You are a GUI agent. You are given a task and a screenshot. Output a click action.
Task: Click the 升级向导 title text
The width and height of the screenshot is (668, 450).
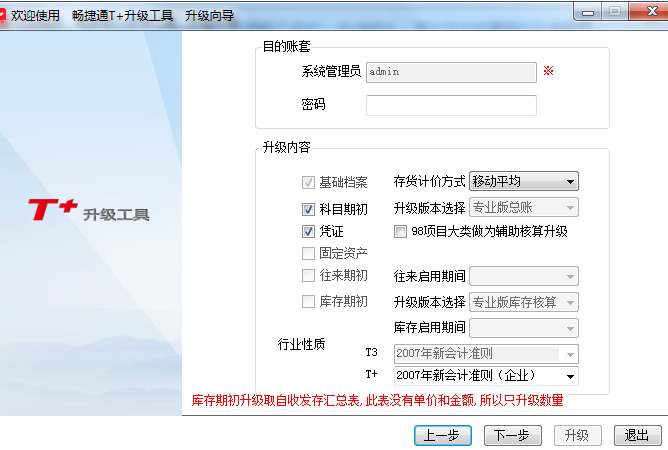coord(210,16)
